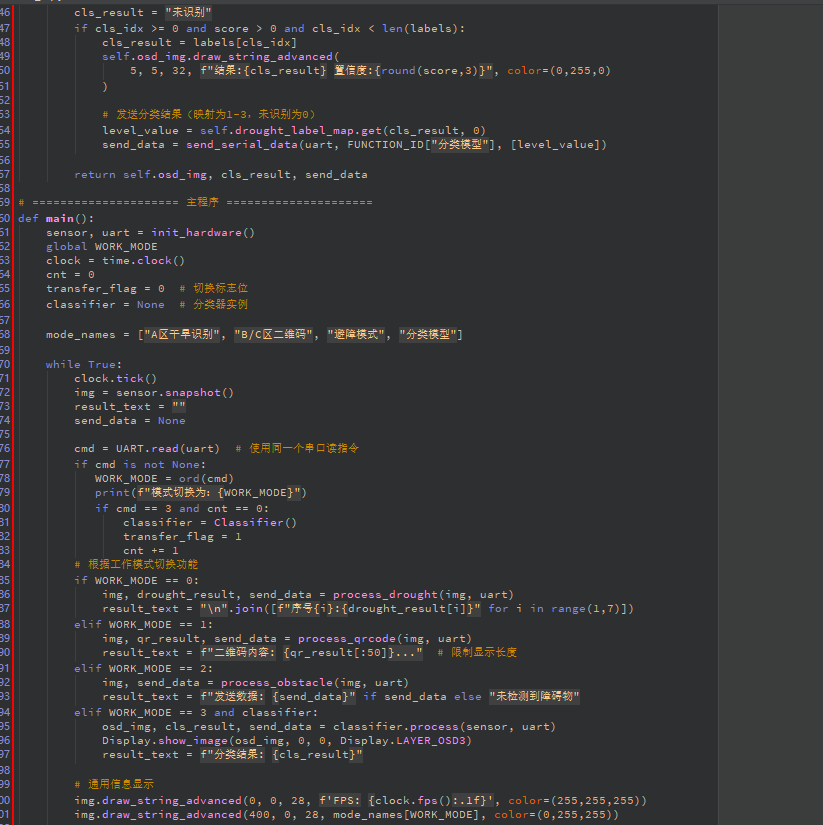Screen dimensions: 823x825
Task: Click the Classifier() instantiation
Action: (x=255, y=522)
